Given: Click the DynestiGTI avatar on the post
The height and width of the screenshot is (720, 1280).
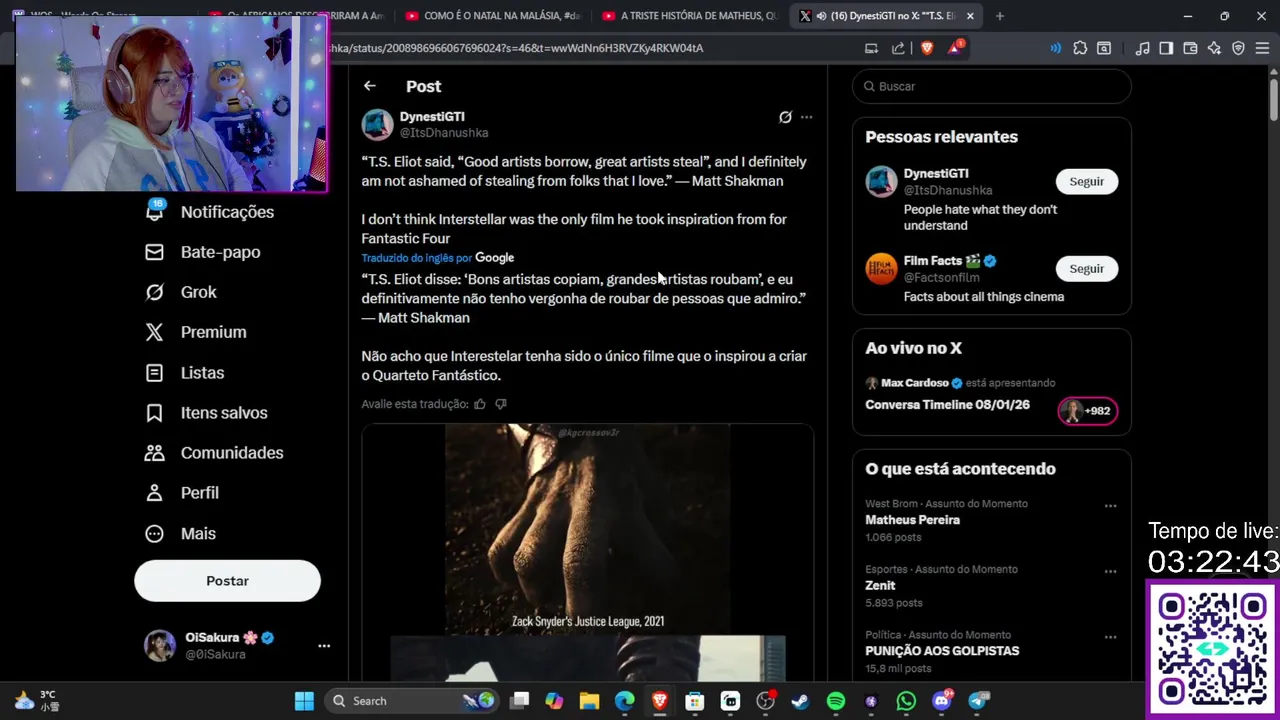Looking at the screenshot, I should 377,125.
